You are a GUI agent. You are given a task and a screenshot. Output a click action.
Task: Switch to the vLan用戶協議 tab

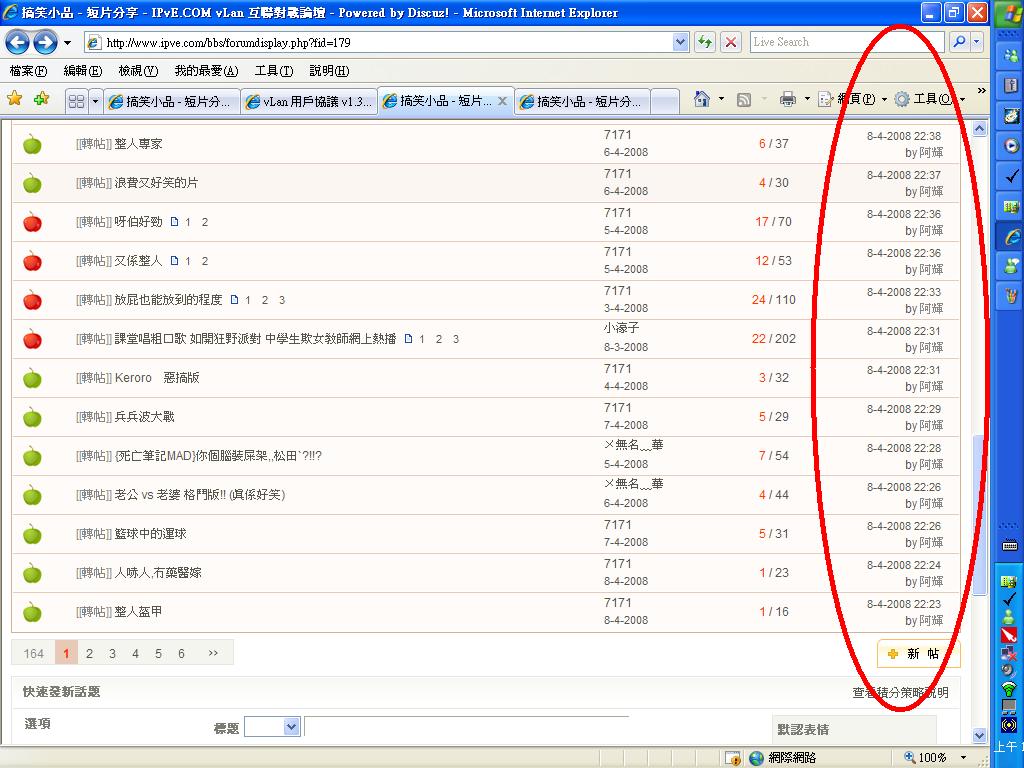308,101
